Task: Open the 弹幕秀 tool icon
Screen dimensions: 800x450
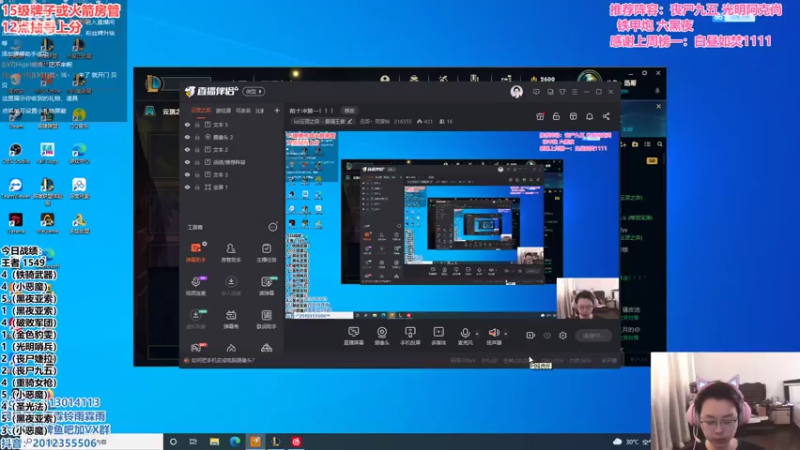Action: tap(231, 319)
